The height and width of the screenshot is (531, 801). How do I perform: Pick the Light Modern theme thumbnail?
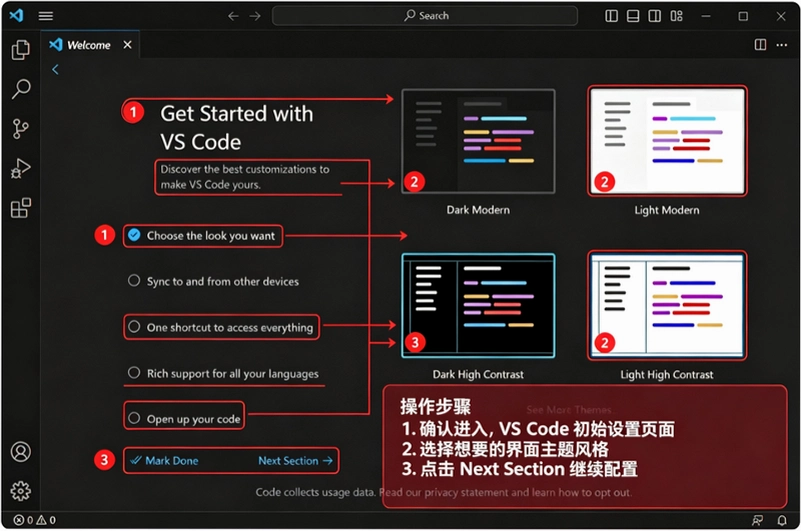[x=667, y=141]
